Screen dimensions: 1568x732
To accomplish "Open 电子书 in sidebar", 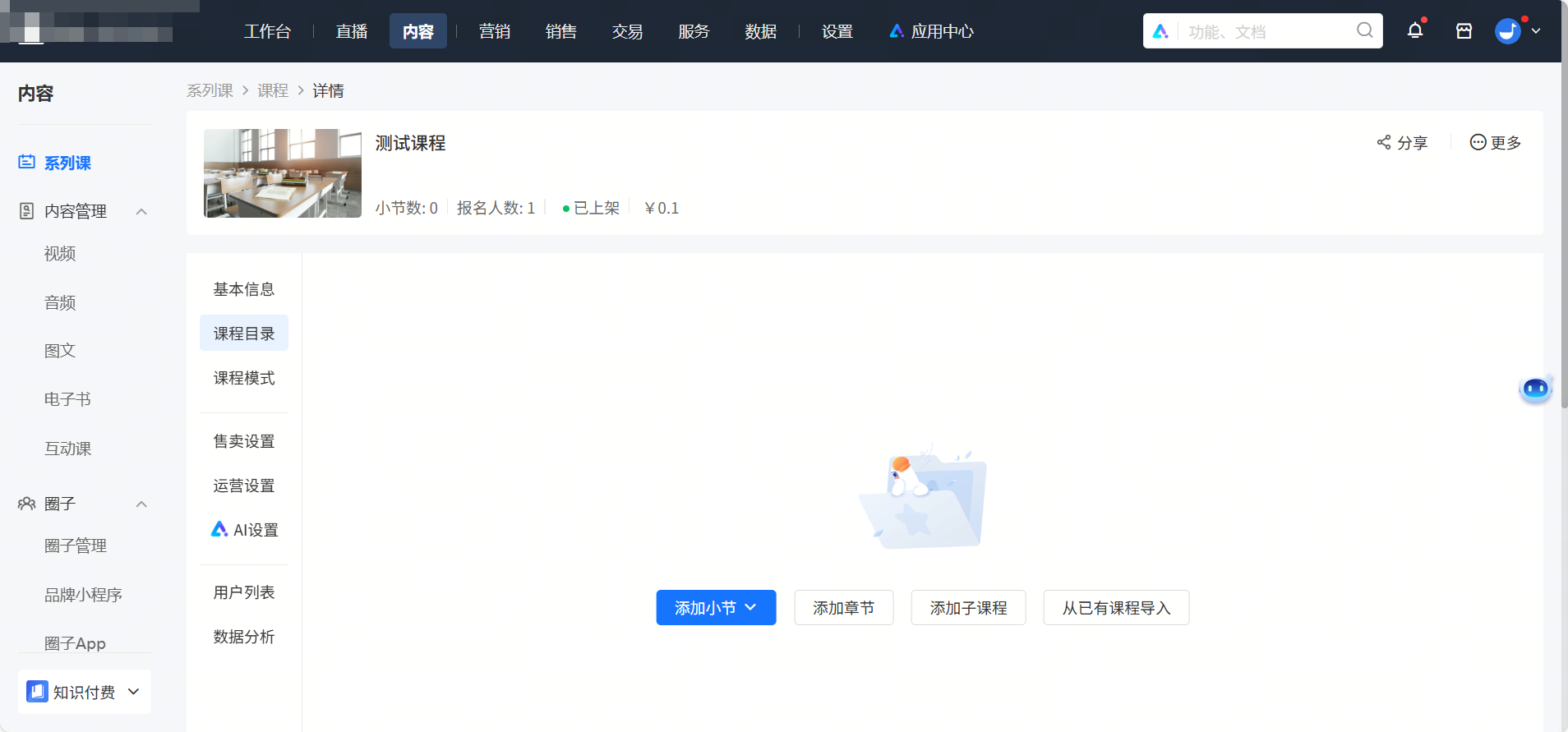I will [67, 399].
